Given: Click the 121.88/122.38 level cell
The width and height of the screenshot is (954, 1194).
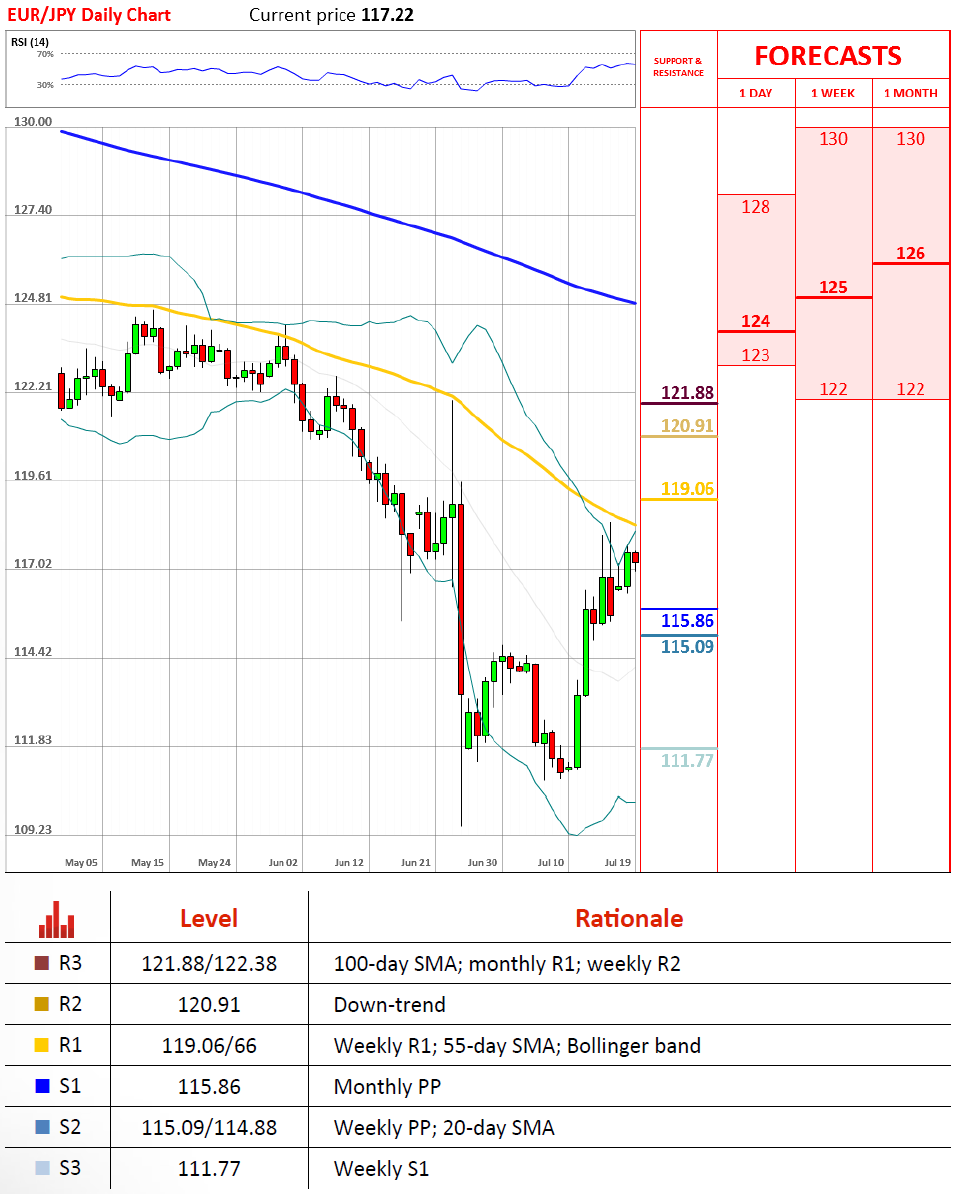Looking at the screenshot, I should pos(209,964).
